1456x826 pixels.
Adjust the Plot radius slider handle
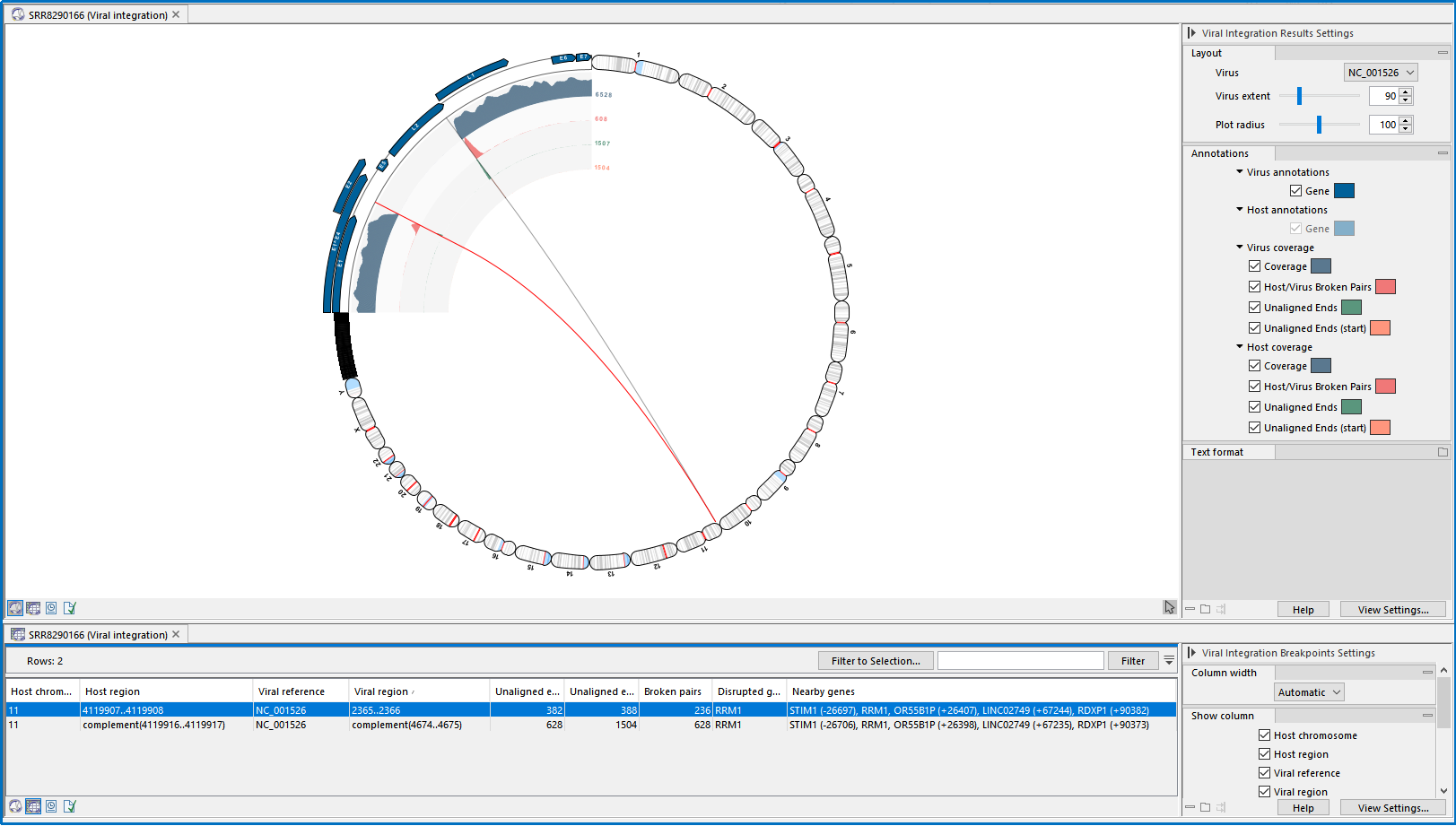pyautogui.click(x=1319, y=125)
